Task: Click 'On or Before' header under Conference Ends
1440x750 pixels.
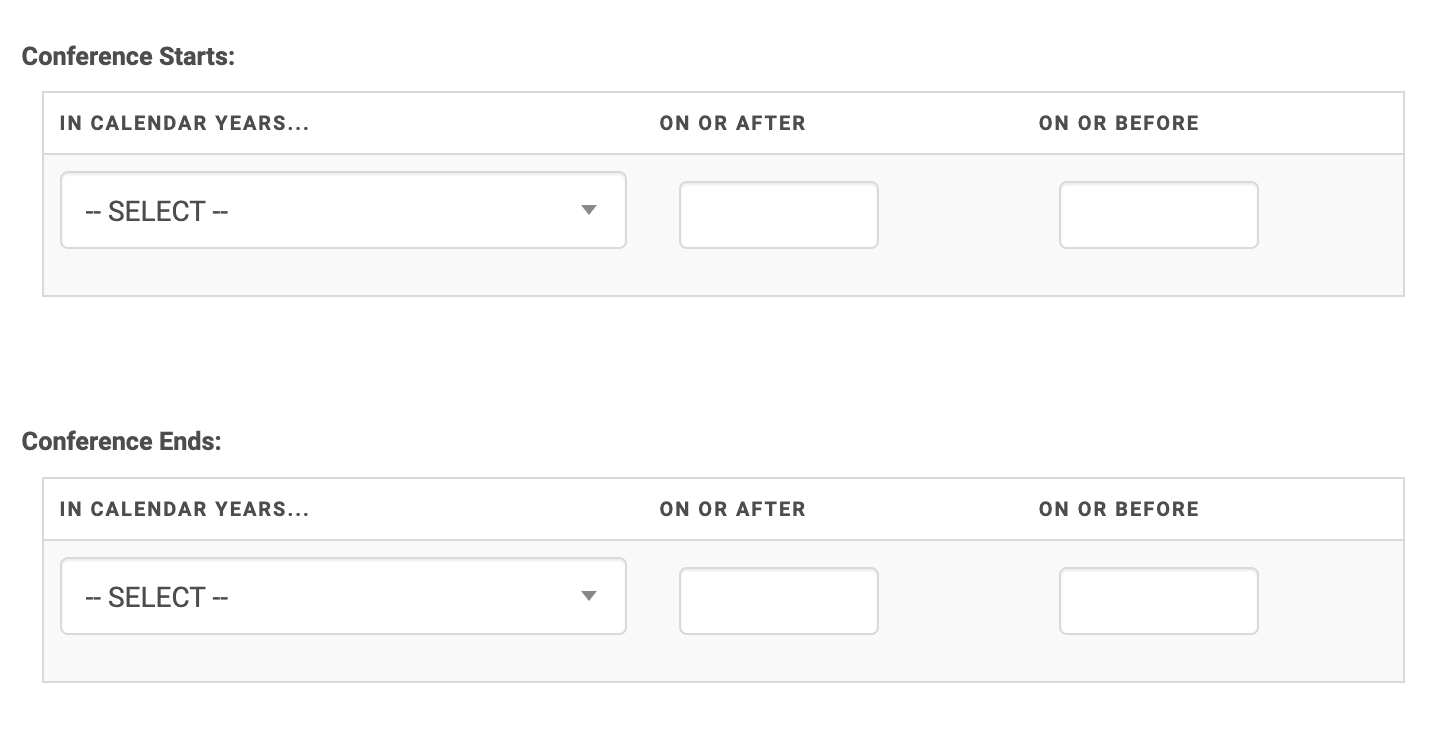Action: pos(1118,509)
